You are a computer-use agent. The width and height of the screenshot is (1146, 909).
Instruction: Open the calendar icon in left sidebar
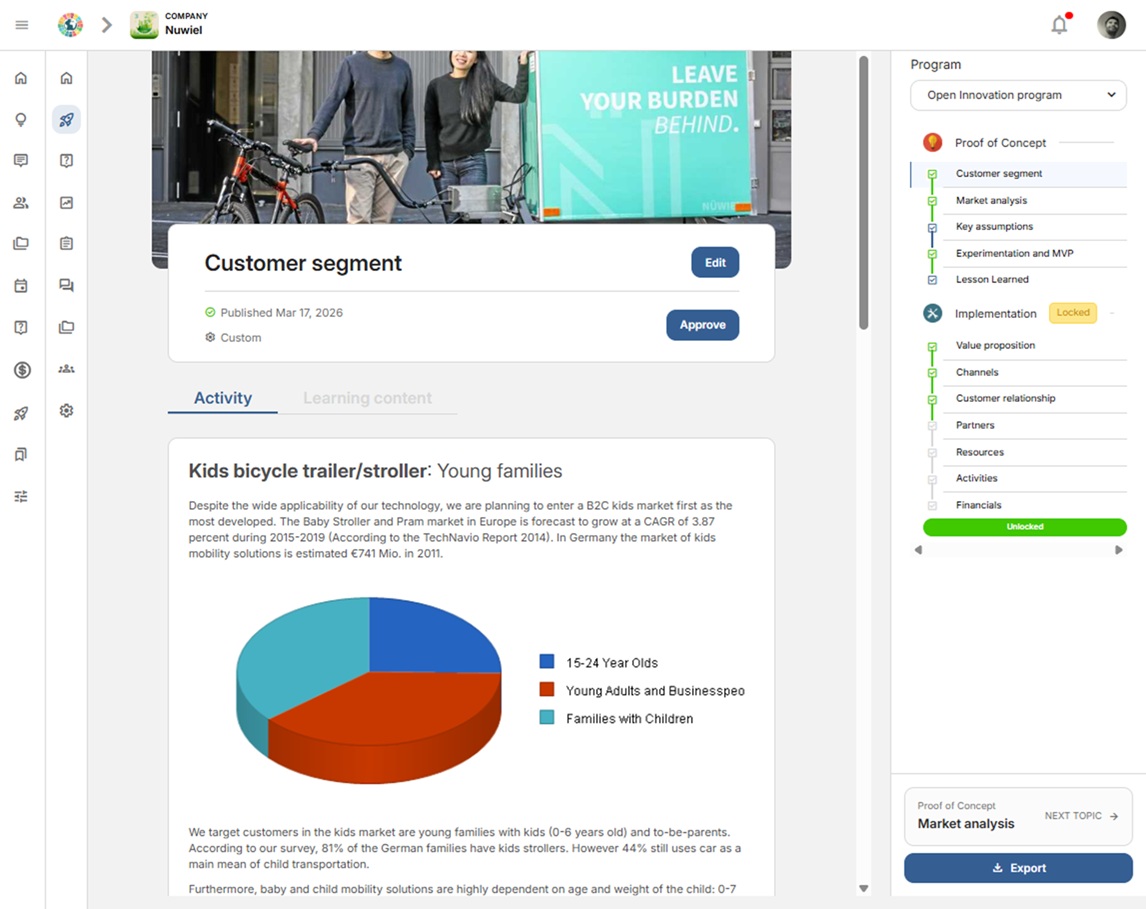(21, 286)
